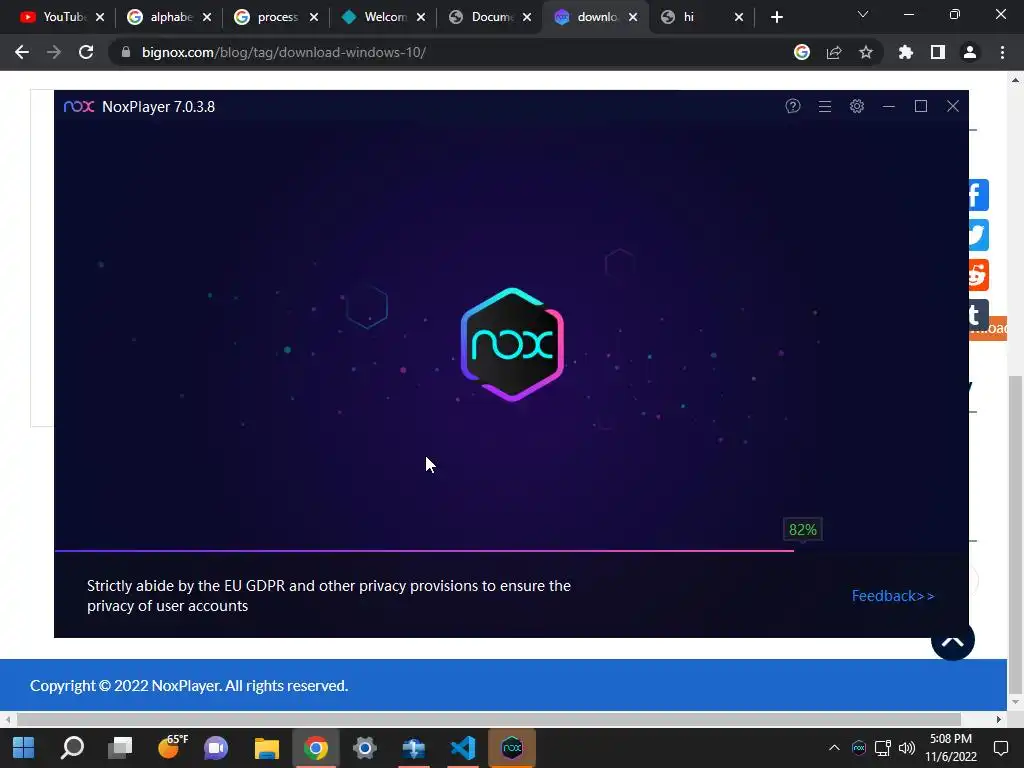This screenshot has height=768, width=1024.
Task: Click the scroll-to-top arrow button
Action: click(953, 641)
